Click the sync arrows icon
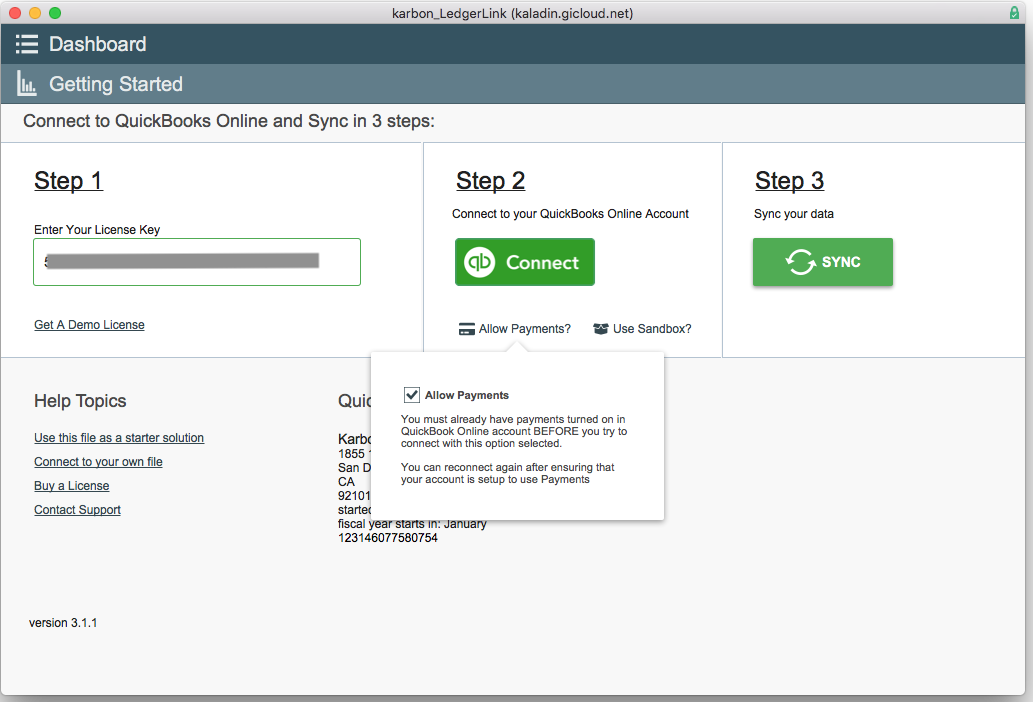Screen dimensions: 1033x702 tap(800, 262)
